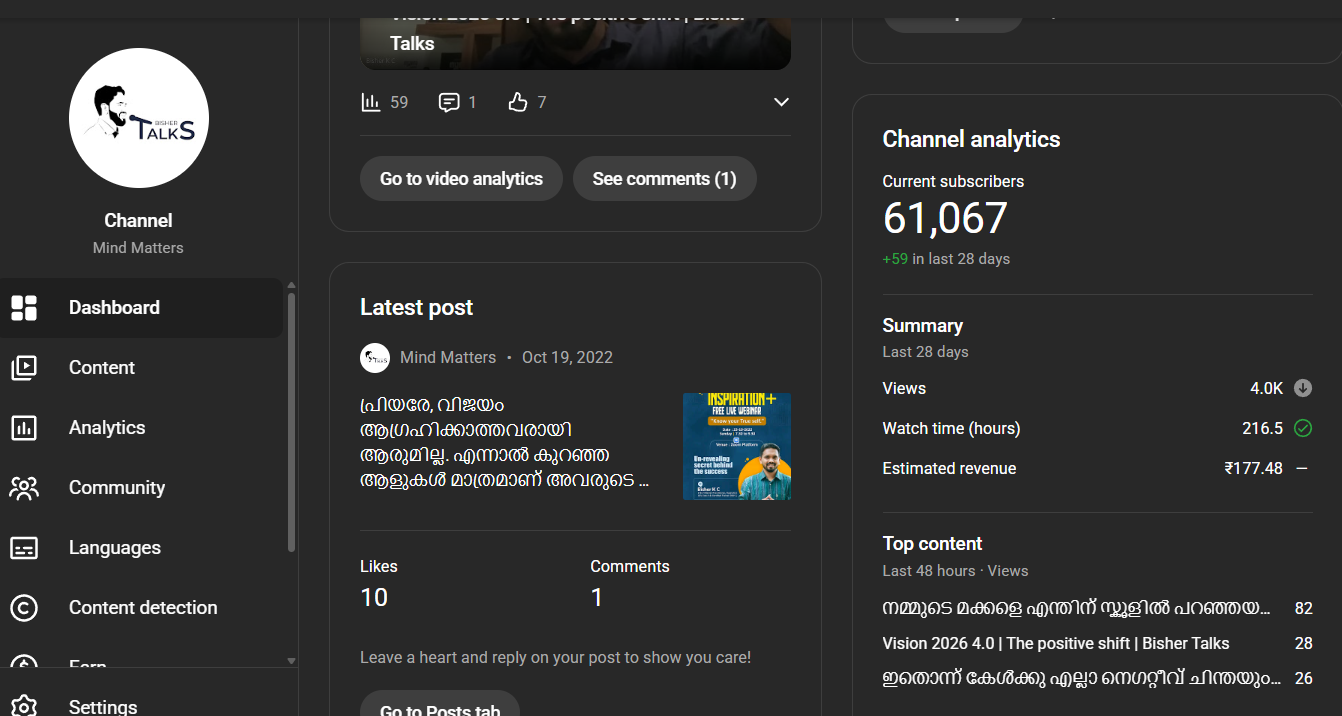
Task: Click the Content play icon in sidebar
Action: pos(24,368)
